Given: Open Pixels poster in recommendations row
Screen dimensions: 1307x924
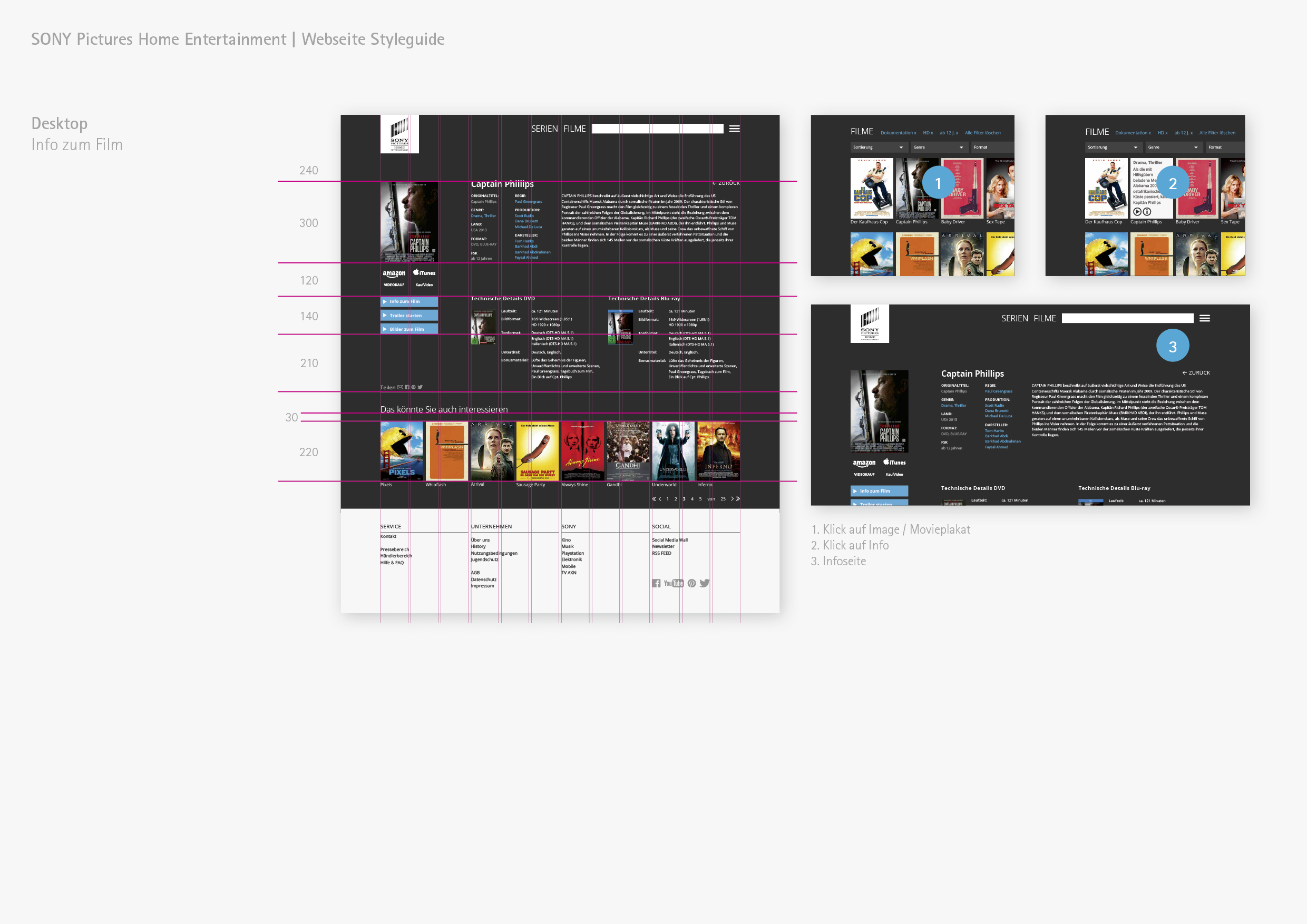Looking at the screenshot, I should point(401,451).
